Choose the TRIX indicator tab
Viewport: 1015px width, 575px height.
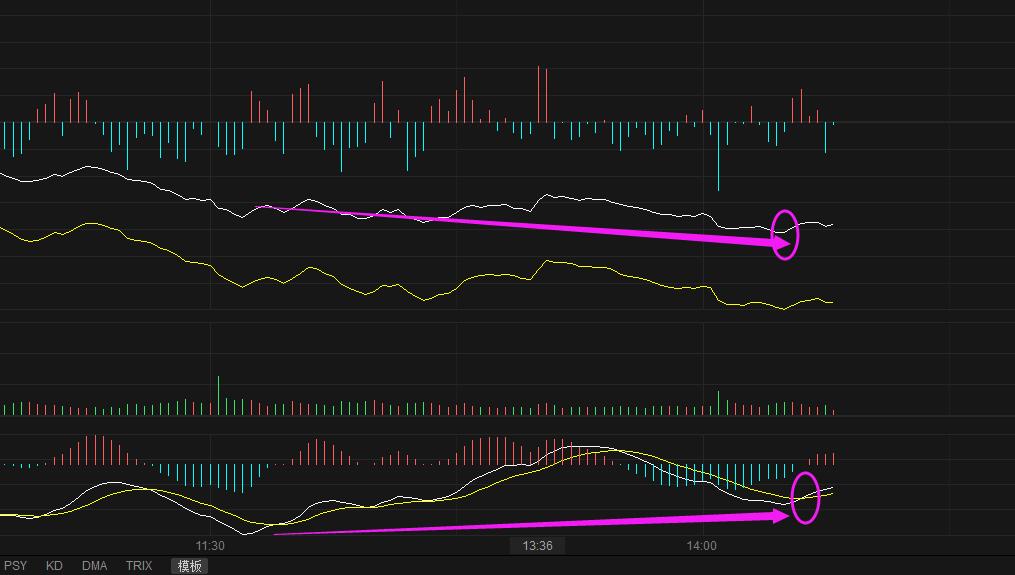coord(139,566)
